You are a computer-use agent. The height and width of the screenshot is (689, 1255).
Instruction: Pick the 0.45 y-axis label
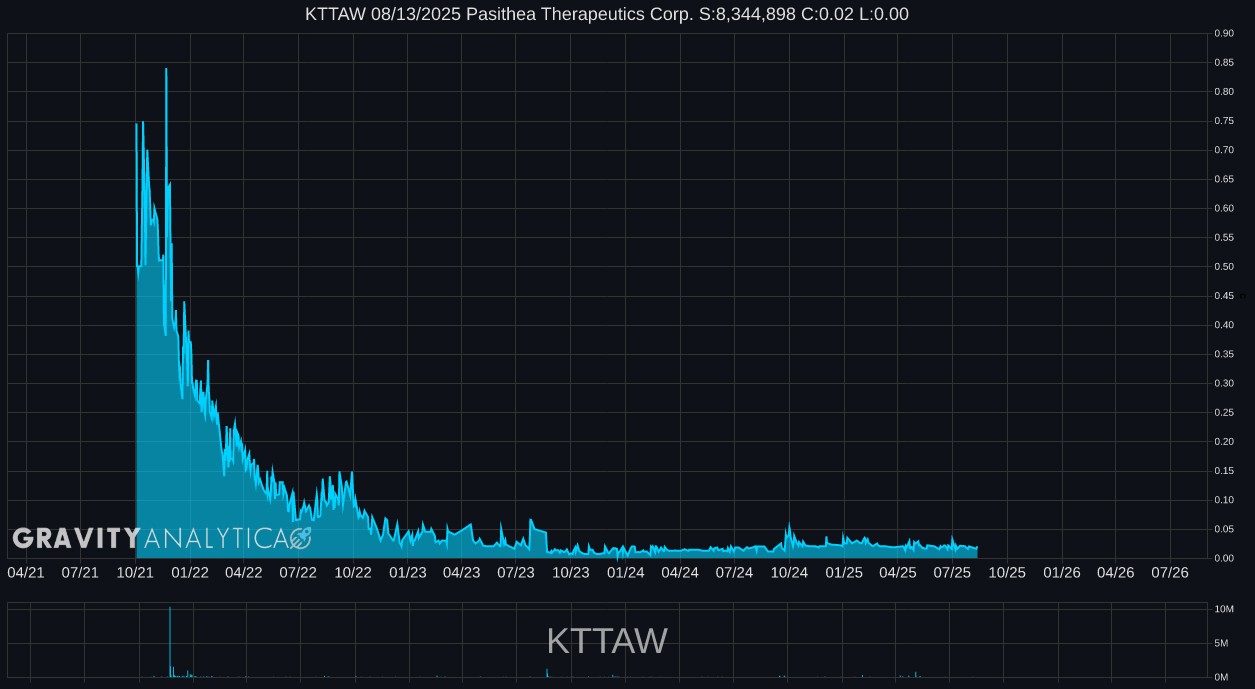click(x=1224, y=296)
